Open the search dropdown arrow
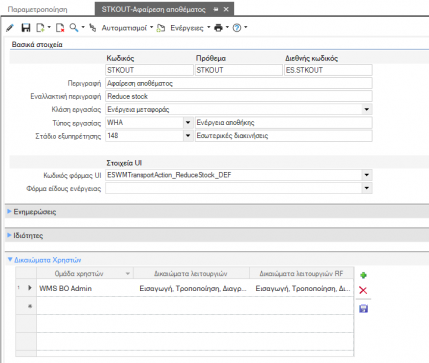Screen dimensions: 429x363 pos(83,28)
